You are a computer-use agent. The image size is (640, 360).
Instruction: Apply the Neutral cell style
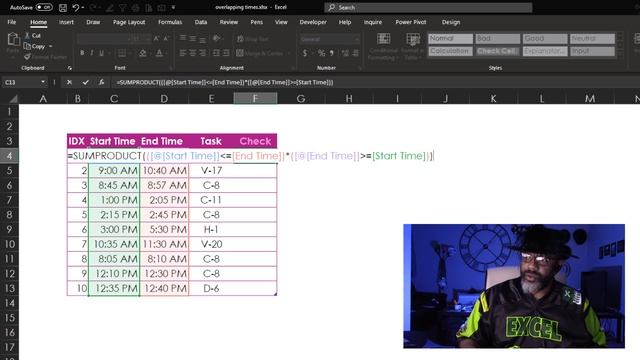[592, 38]
